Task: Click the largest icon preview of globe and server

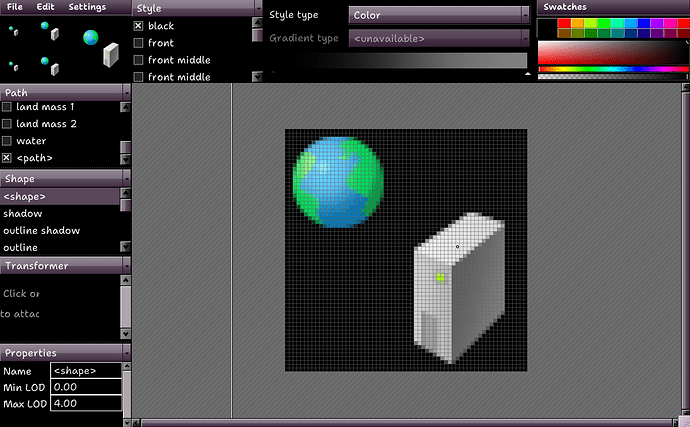Action: point(100,48)
